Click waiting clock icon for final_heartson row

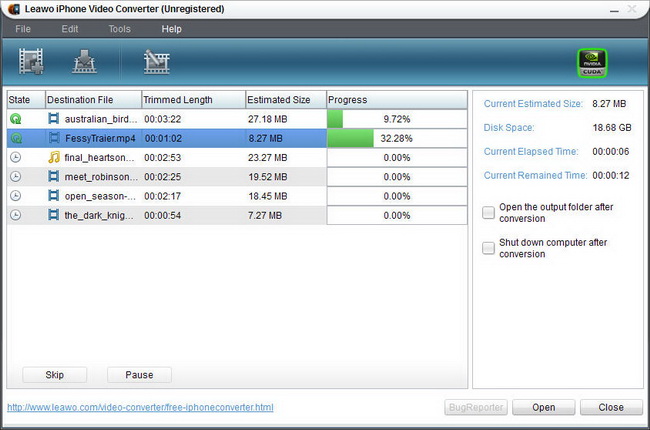[15, 157]
